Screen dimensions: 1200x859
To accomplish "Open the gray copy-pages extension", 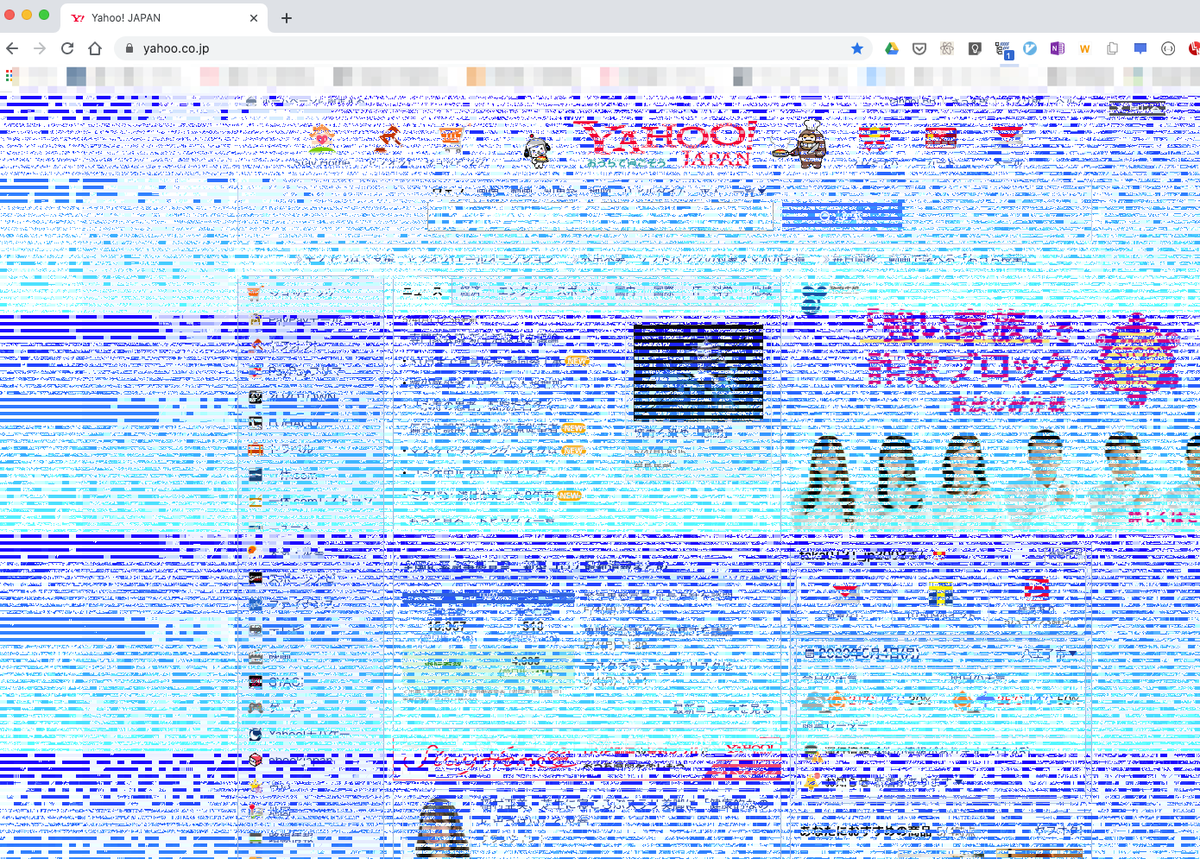I will (1112, 48).
